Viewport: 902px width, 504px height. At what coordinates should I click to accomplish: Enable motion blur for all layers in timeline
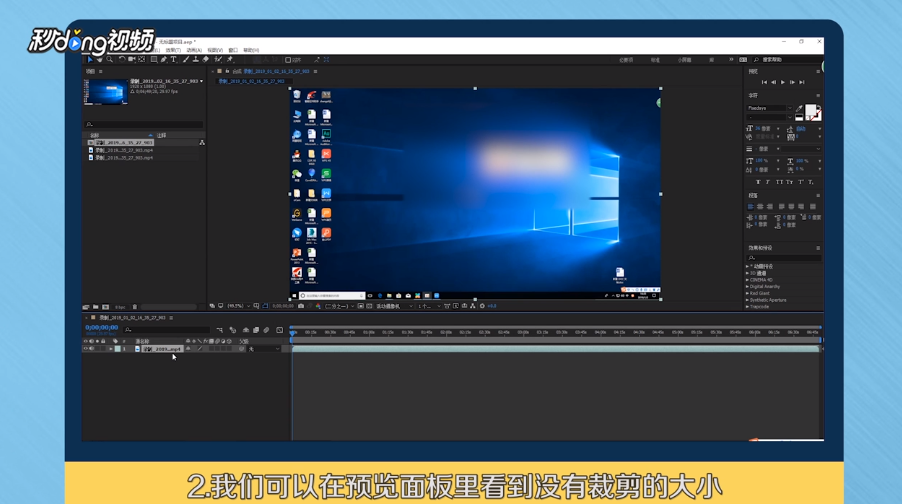(x=266, y=330)
